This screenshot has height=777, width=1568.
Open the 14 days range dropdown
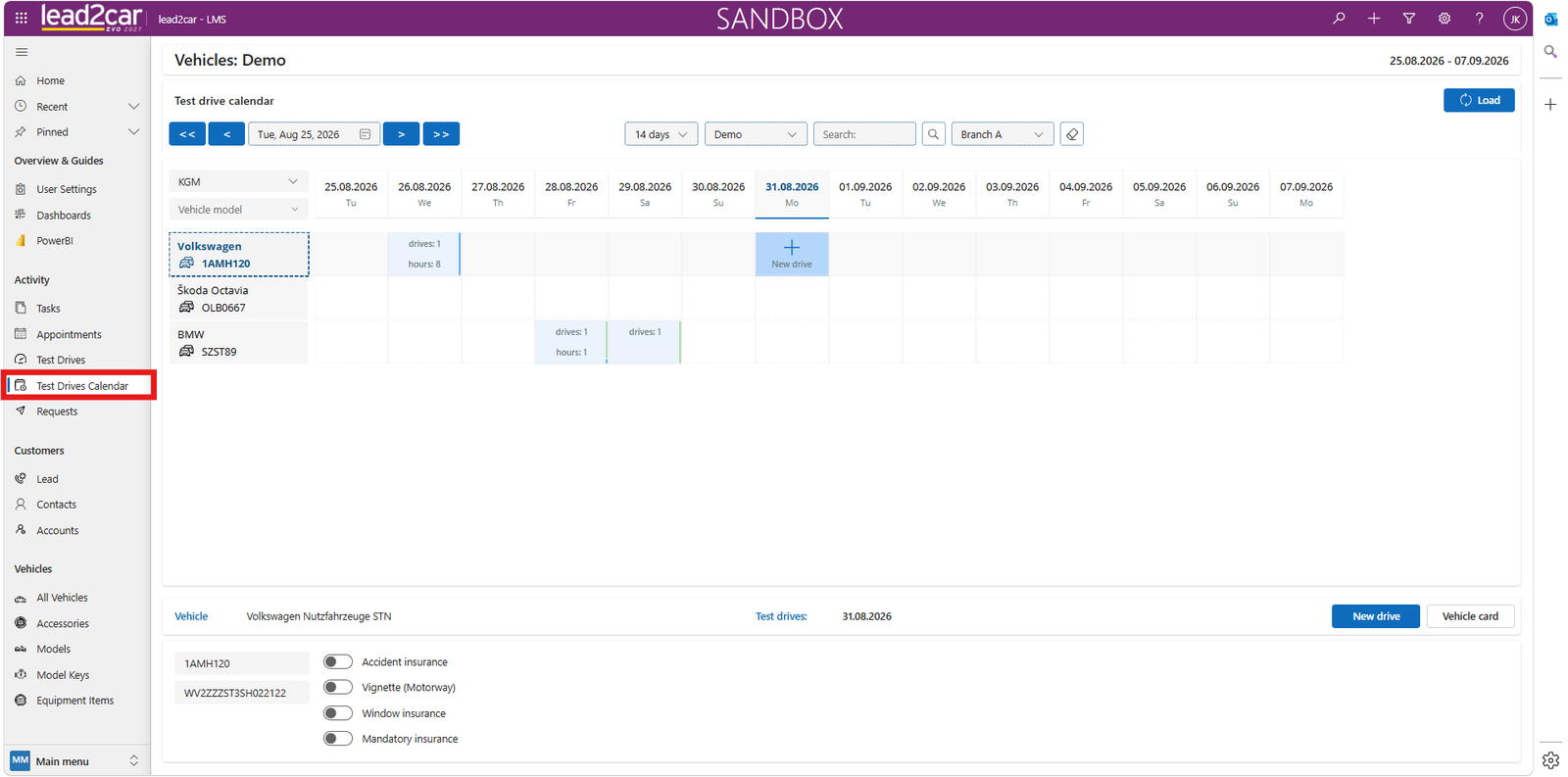(661, 134)
